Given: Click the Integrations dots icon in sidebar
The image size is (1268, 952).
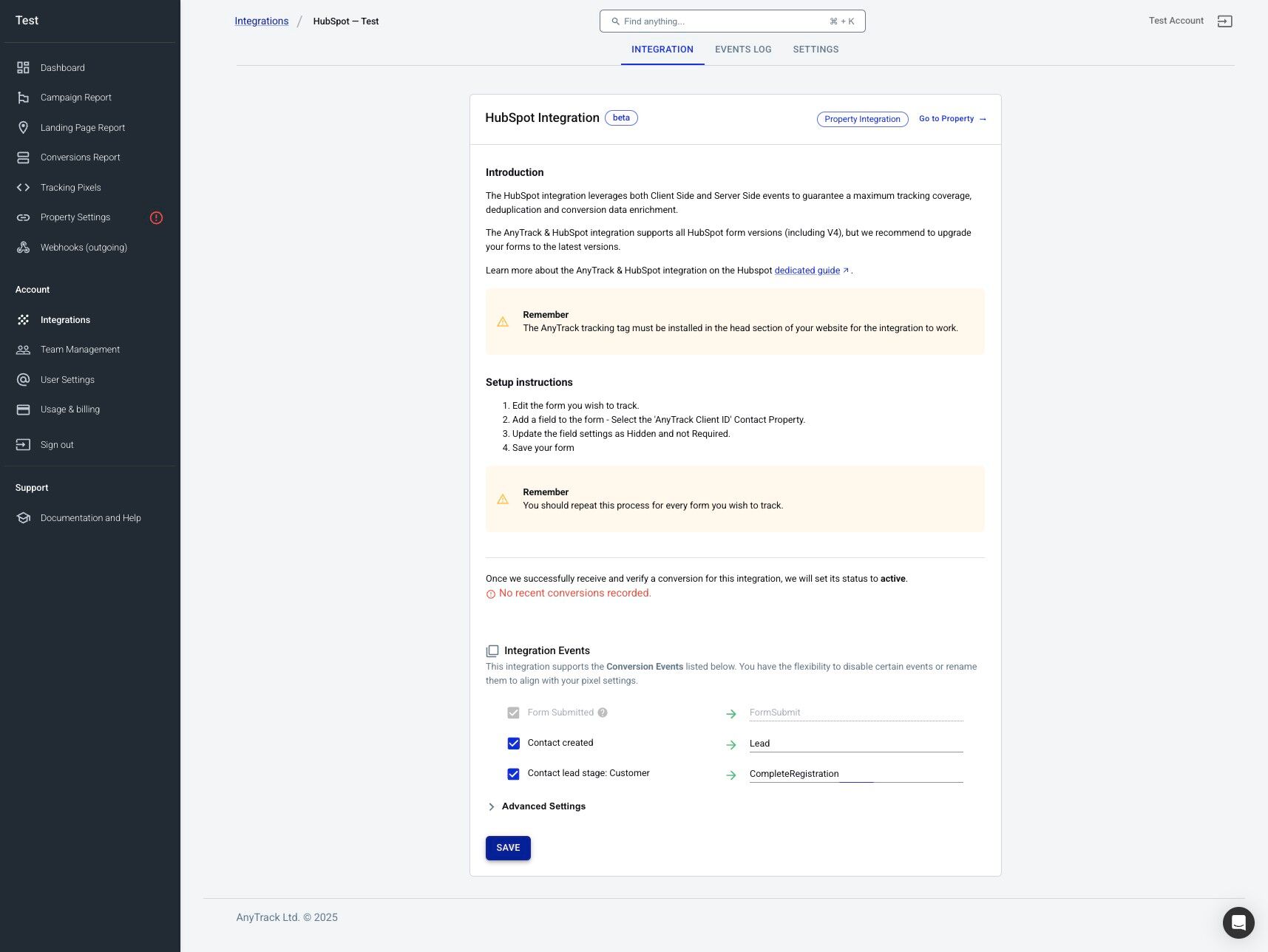Looking at the screenshot, I should coord(23,320).
